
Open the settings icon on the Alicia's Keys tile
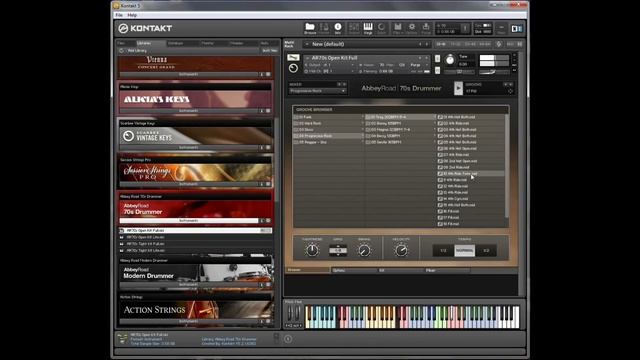point(268,111)
